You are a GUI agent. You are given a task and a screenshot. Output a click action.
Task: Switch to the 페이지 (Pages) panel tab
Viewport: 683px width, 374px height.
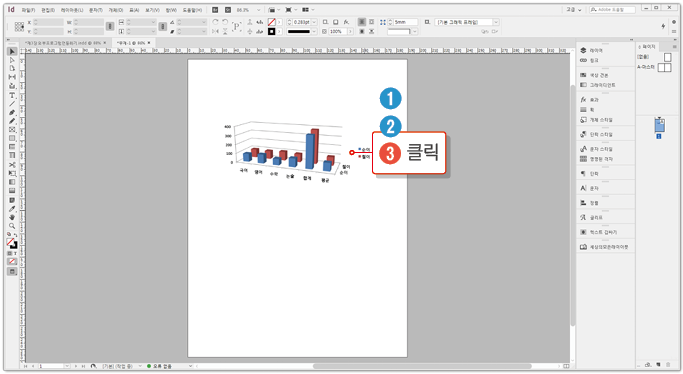click(x=647, y=46)
